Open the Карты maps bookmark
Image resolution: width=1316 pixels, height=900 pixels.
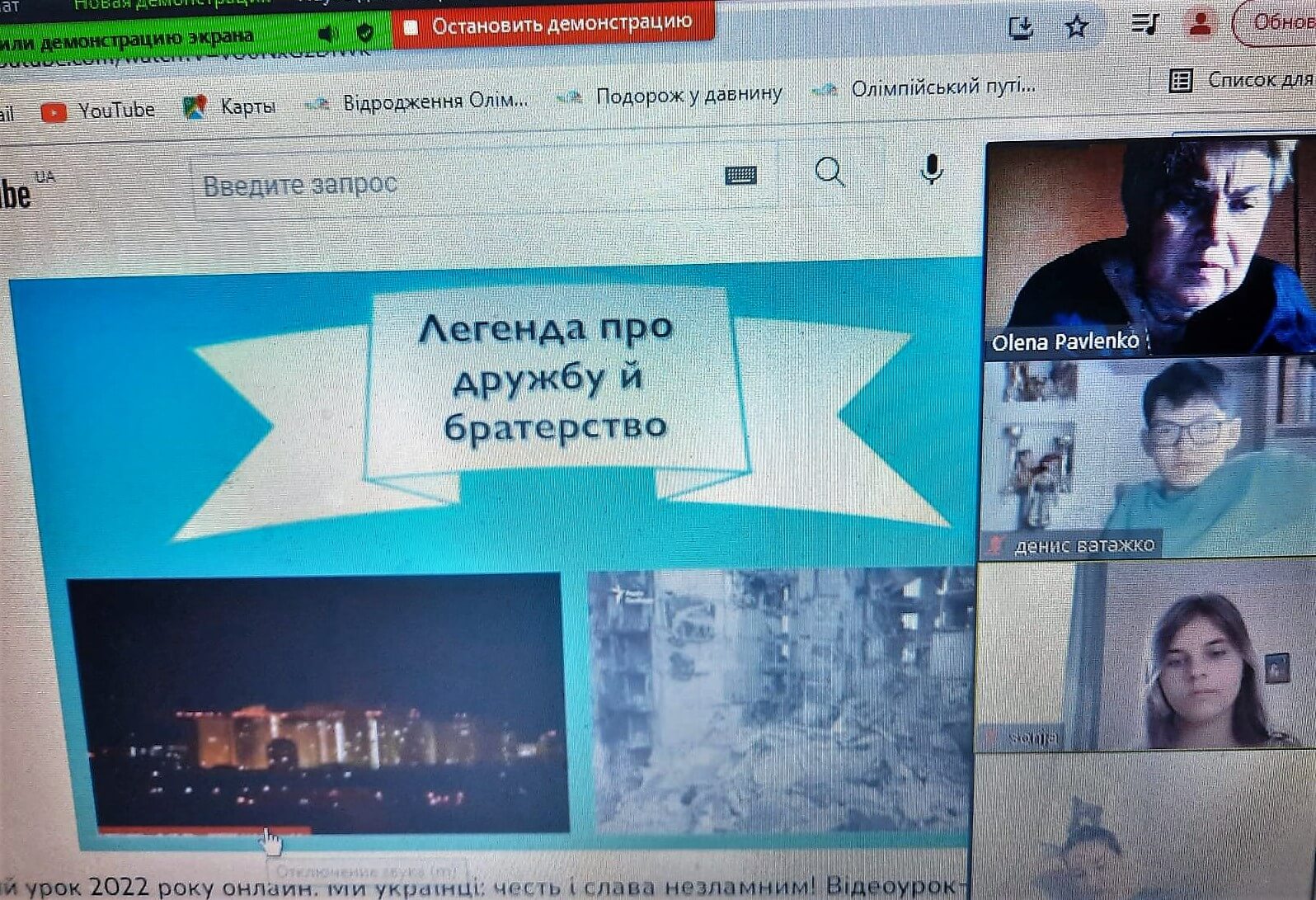tap(230, 106)
